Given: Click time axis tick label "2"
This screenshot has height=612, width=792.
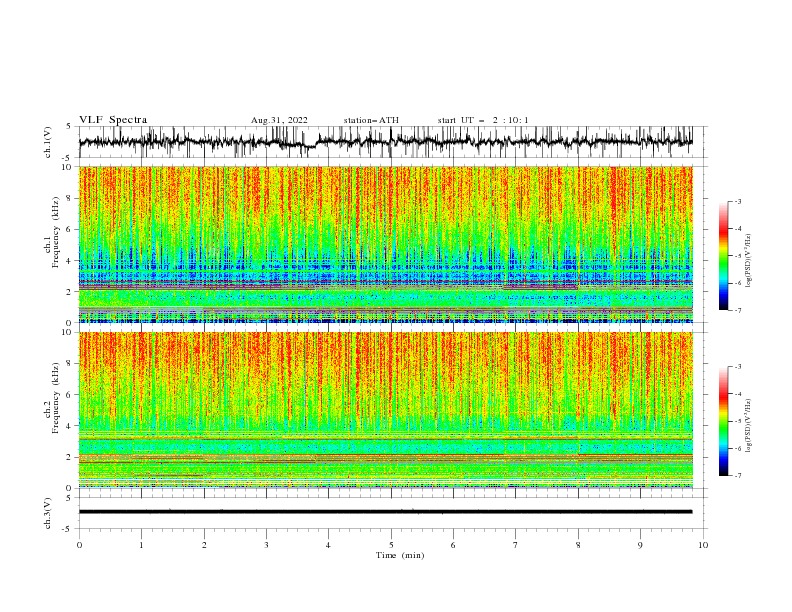Looking at the screenshot, I should pos(204,545).
